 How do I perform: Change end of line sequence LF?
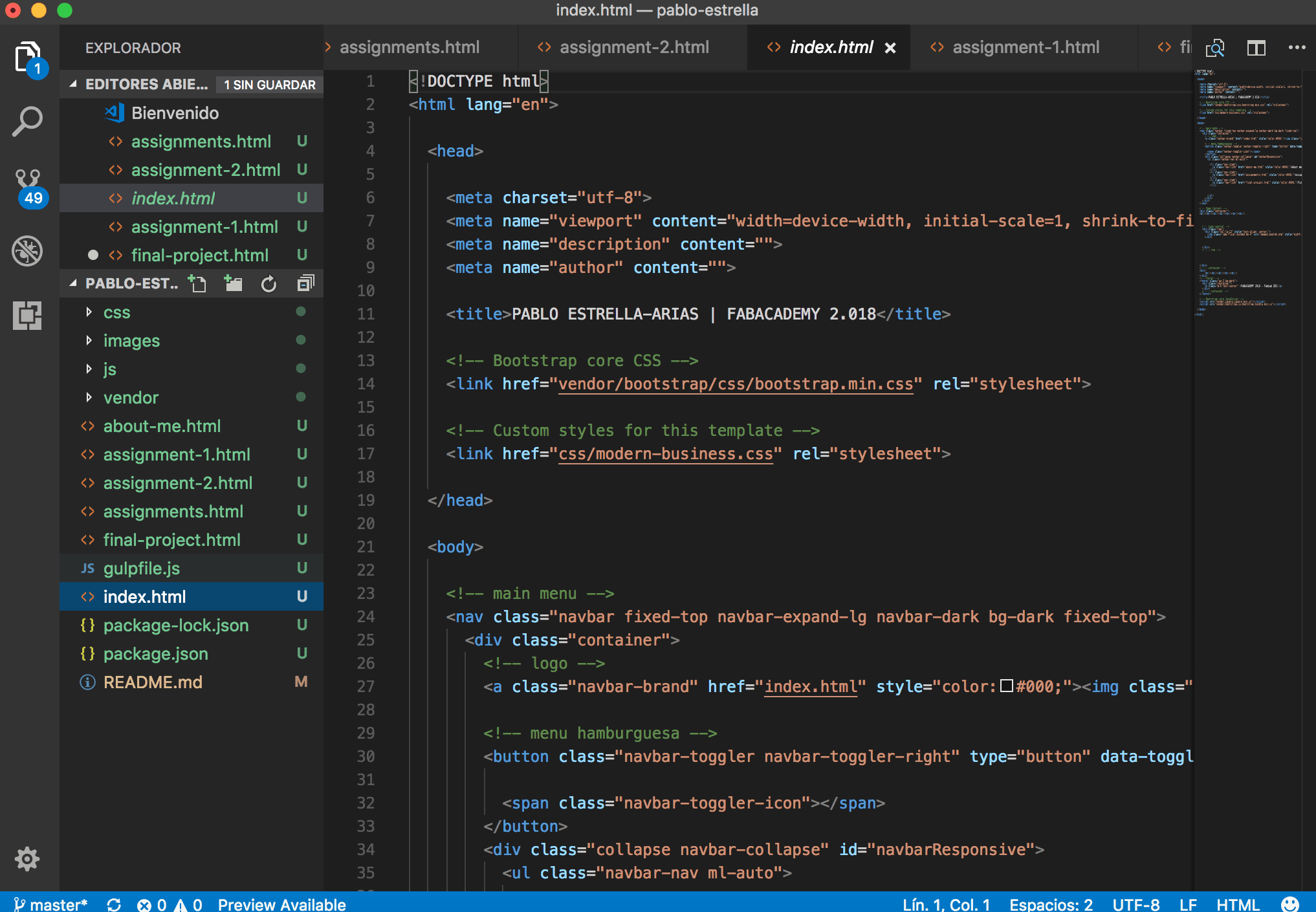(x=1188, y=904)
